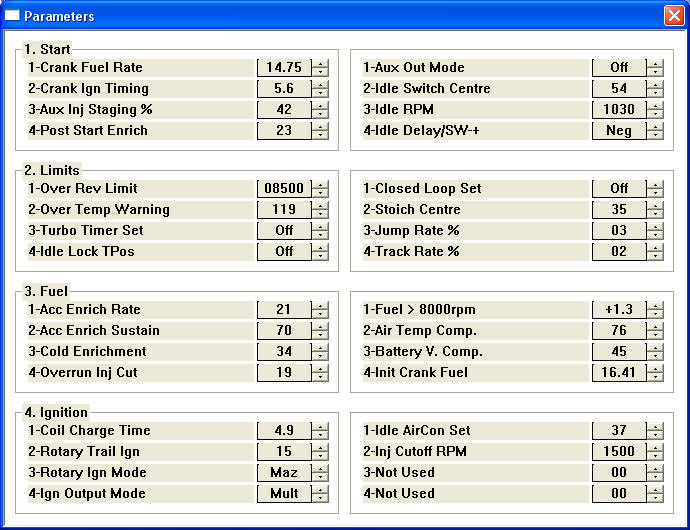Select the Ign Output Mode value Mult

pos(284,494)
